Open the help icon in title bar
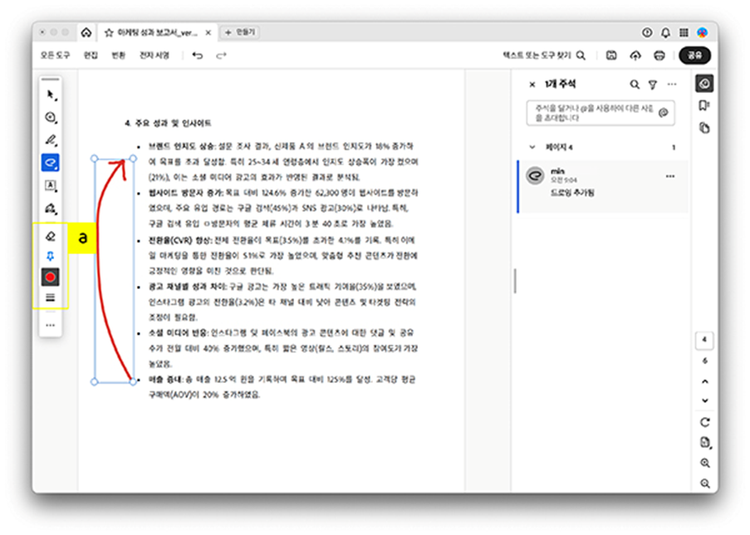The image size is (750, 535). tap(647, 33)
